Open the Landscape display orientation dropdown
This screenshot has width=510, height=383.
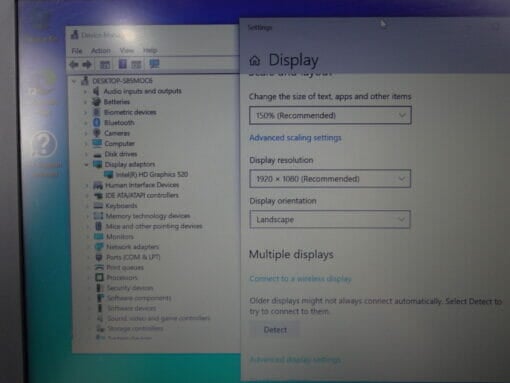330,219
